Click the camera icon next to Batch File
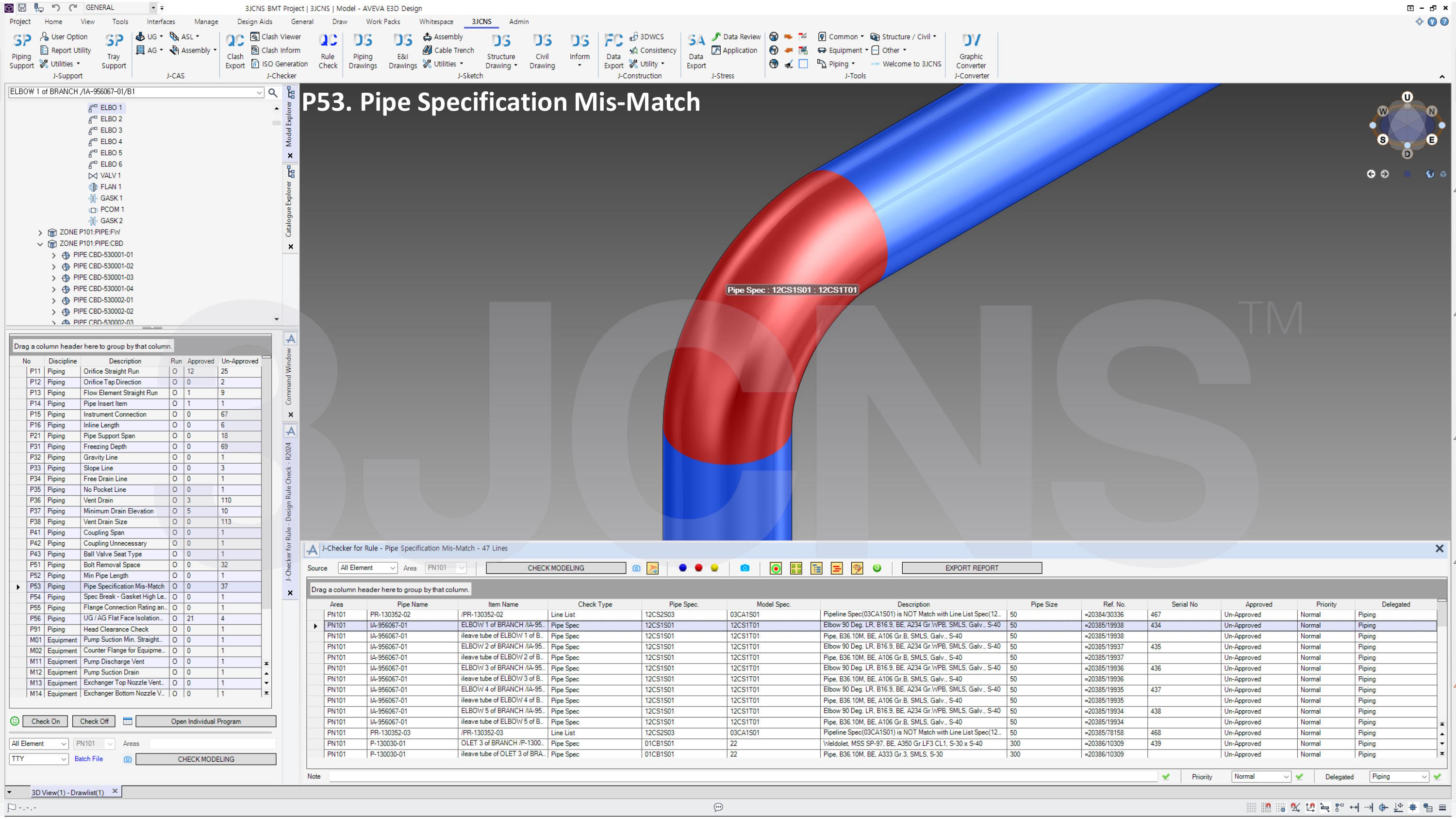Screen dimensions: 1456x819 tap(128, 759)
